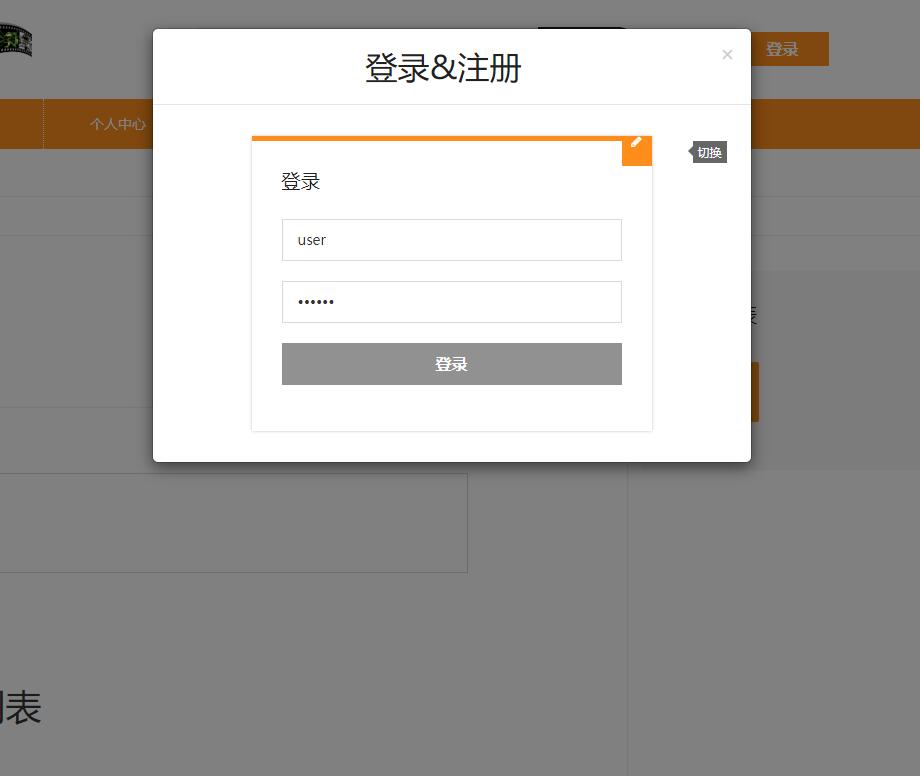Click the film reel site logo
The width and height of the screenshot is (920, 776).
[x=17, y=40]
